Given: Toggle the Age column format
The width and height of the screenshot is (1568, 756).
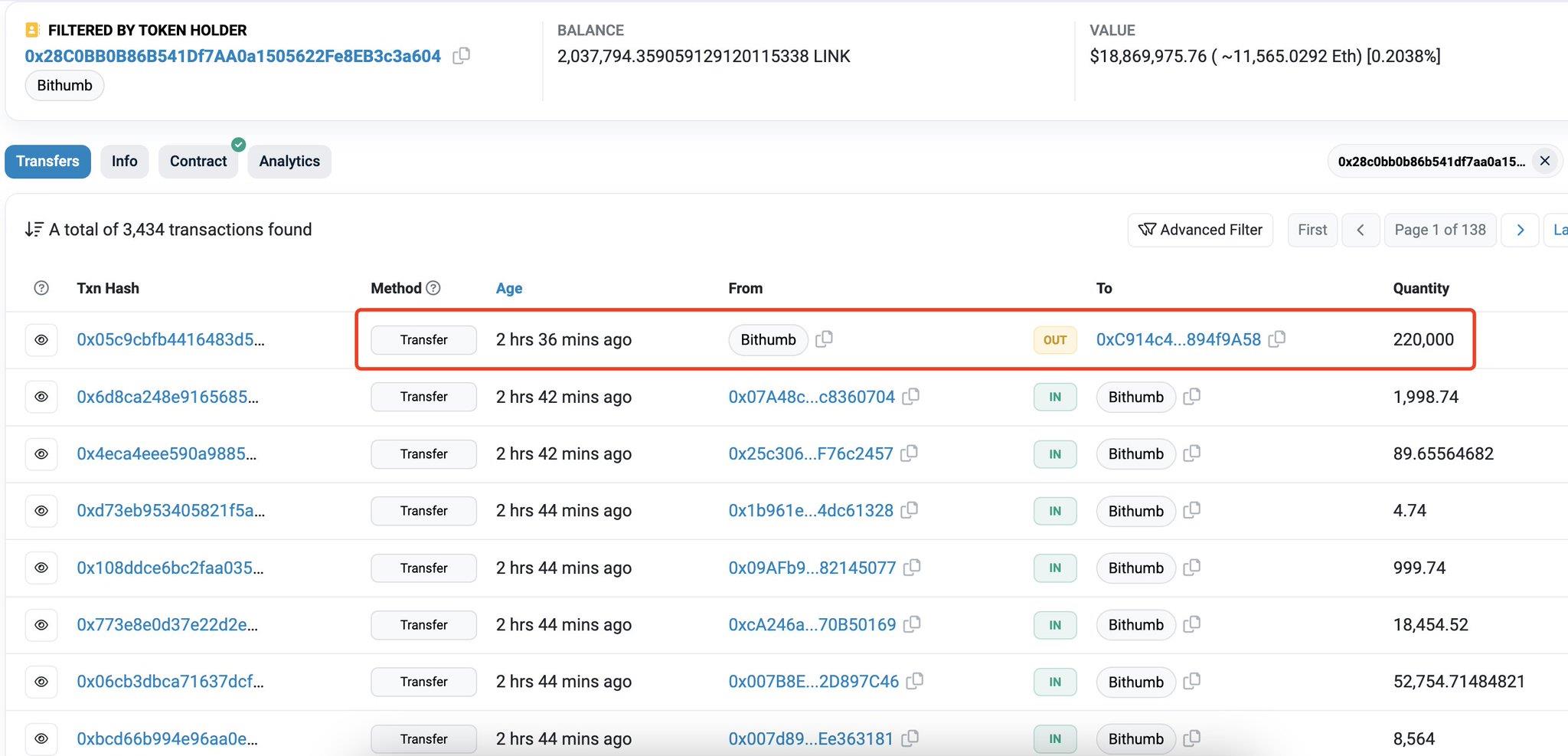Looking at the screenshot, I should (x=509, y=288).
